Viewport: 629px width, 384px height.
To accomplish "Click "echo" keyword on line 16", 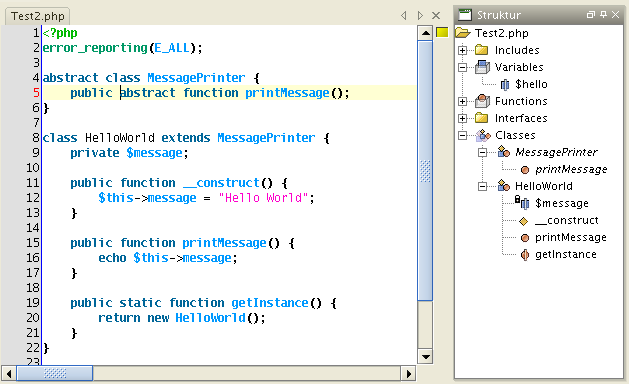I will coord(112,258).
